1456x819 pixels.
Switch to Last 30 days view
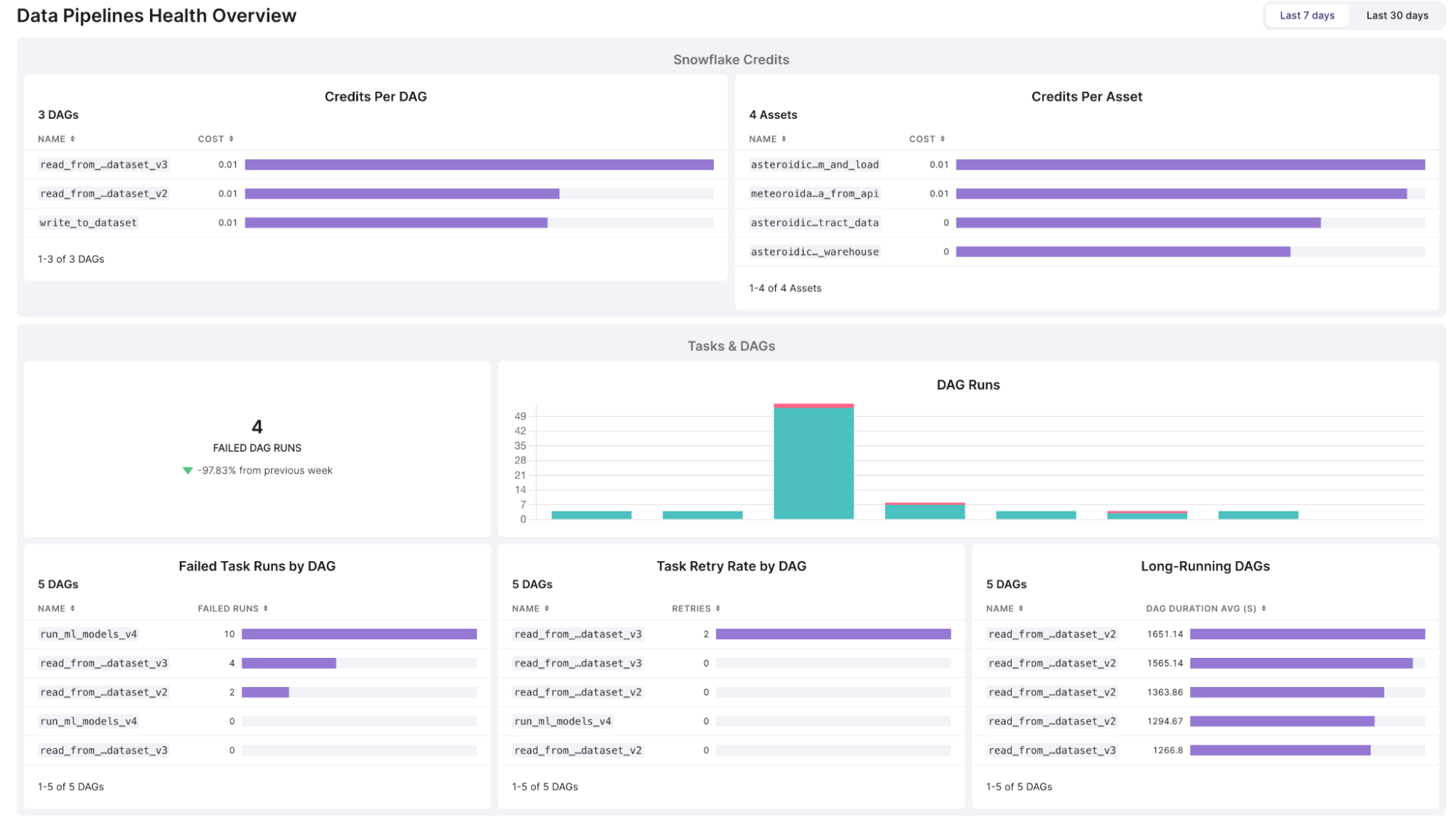(1396, 15)
